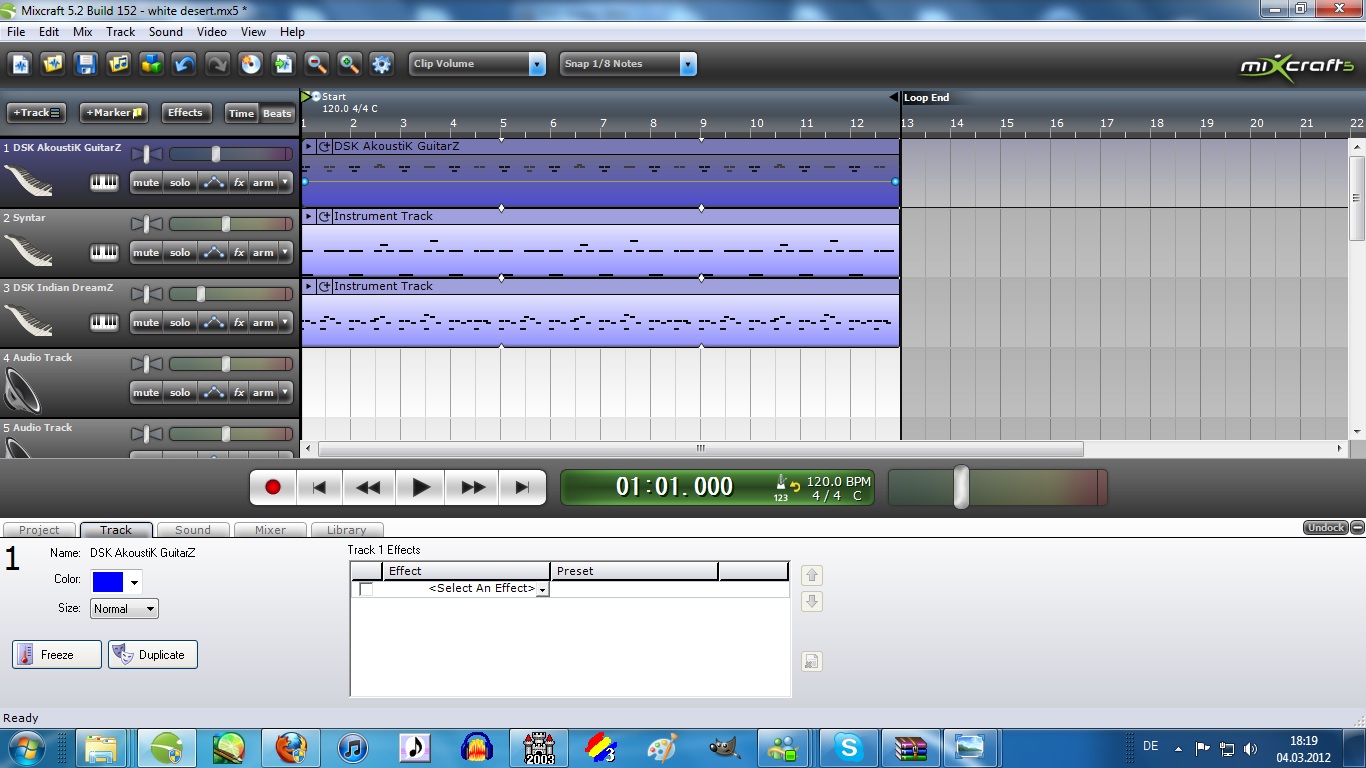Screen dimensions: 1366x768
Task: Open a project with the toolbar folder icon
Action: pos(54,64)
